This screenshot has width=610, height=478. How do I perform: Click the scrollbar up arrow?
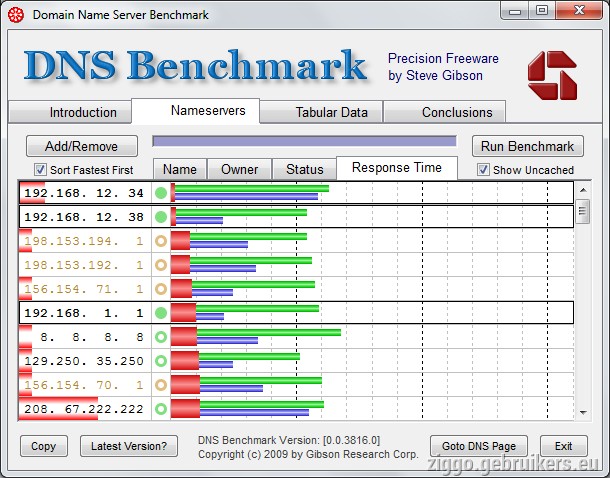(583, 190)
